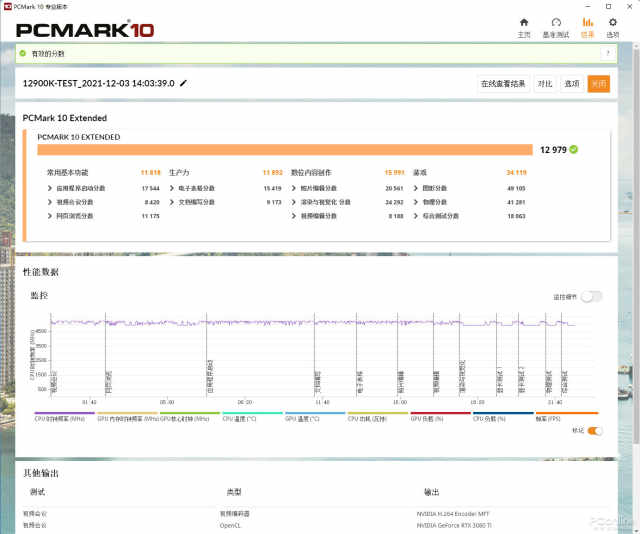Screen dimensions: 640x534
Task: Click the NVIDIA H.264 Encoder MFT output entry
Action: (x=453, y=514)
